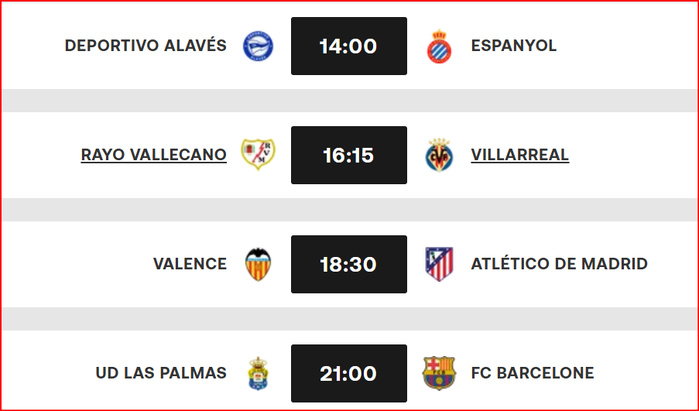This screenshot has width=699, height=411.
Task: Click the Rayo Vallecano club crest
Action: click(258, 155)
